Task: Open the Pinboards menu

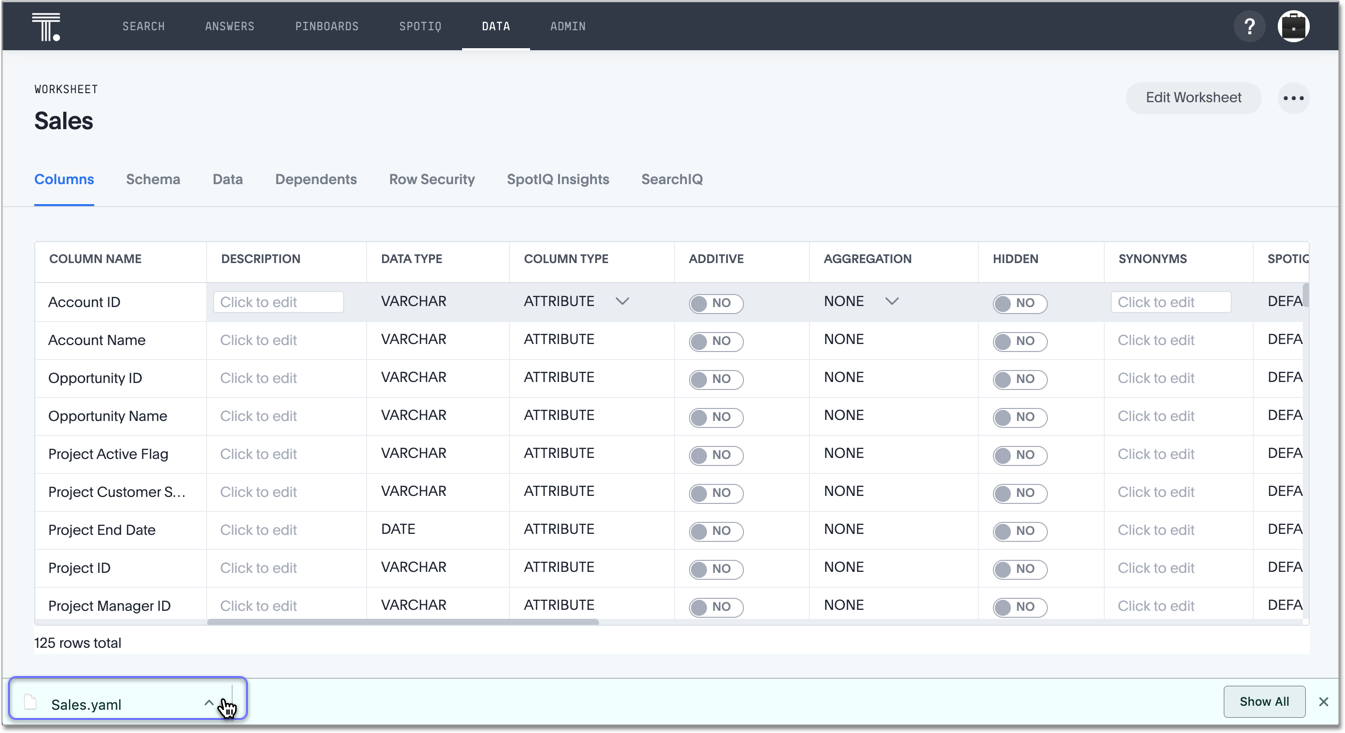Action: [x=327, y=26]
